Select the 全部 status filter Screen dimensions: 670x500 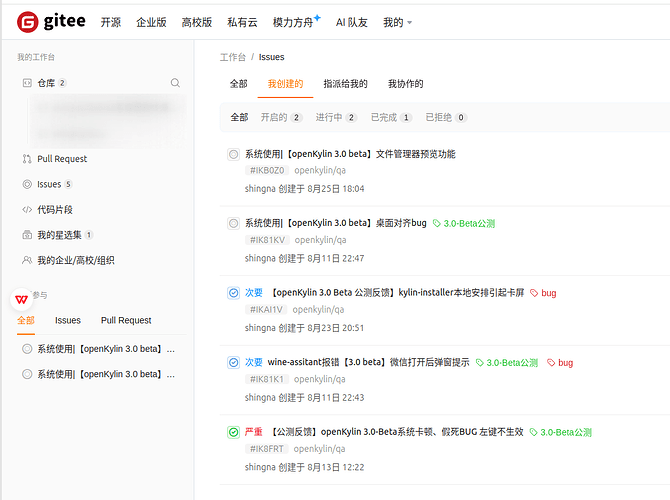[239, 117]
